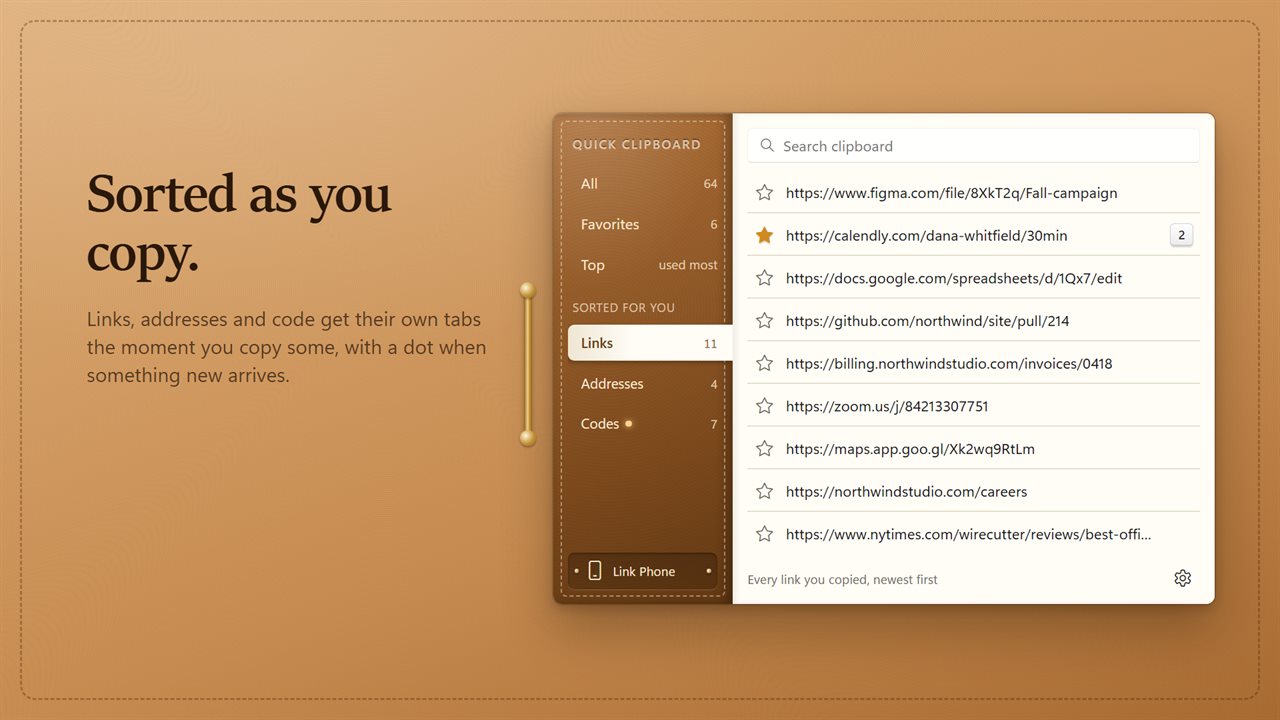Select the figma.com Fall-campaign URL

[951, 193]
